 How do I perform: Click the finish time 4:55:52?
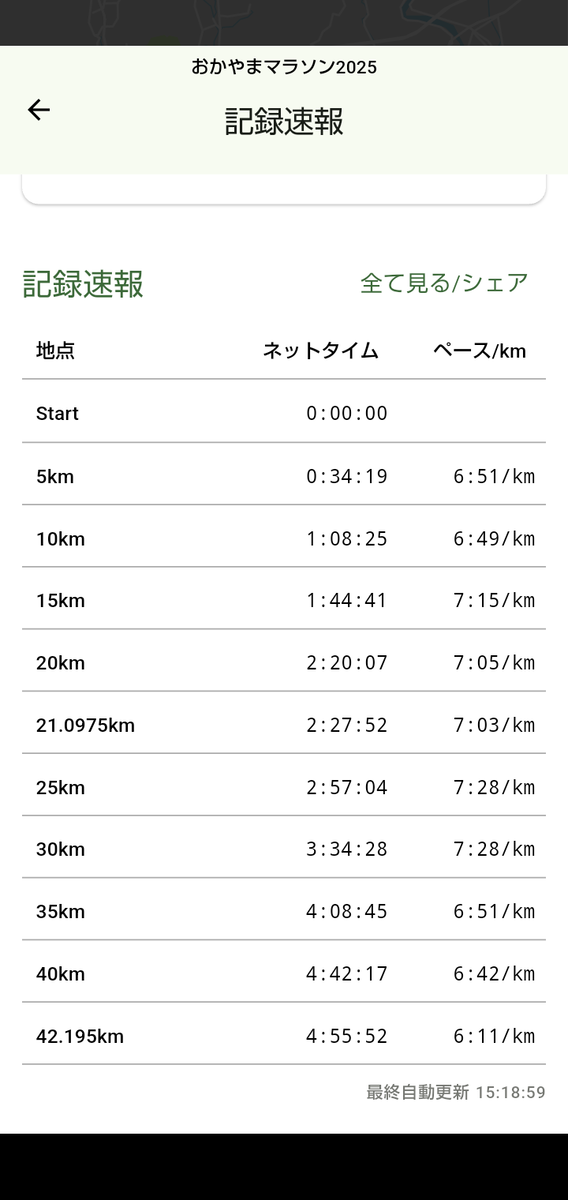[x=347, y=1036]
